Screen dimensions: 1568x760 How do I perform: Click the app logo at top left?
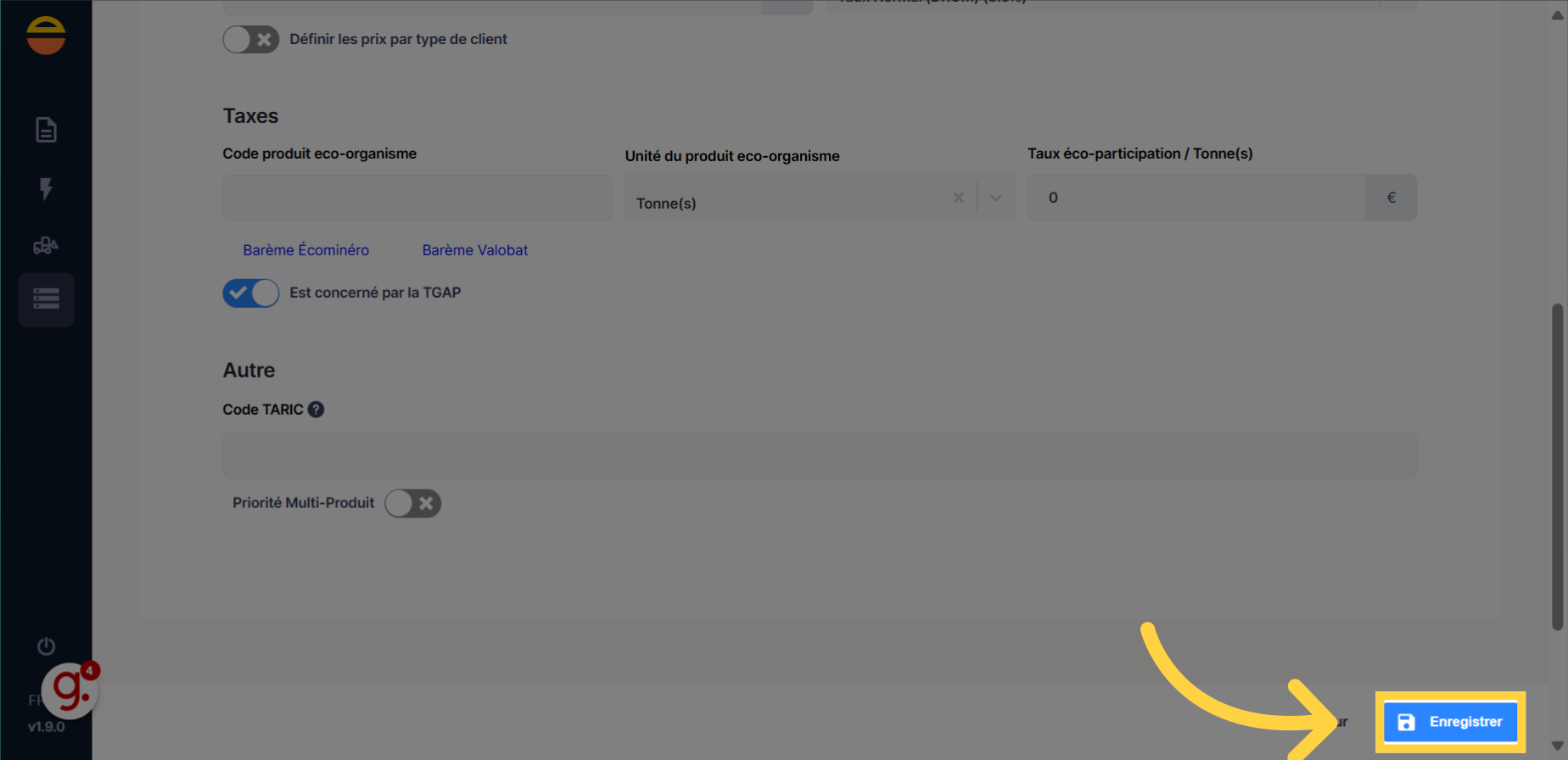pos(46,36)
